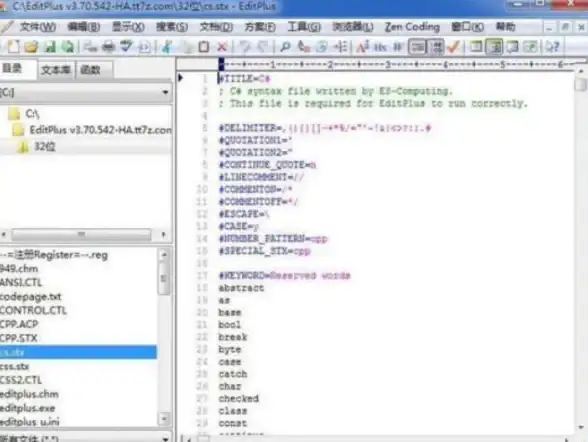Toggle line numbers display button

[x=436, y=47]
